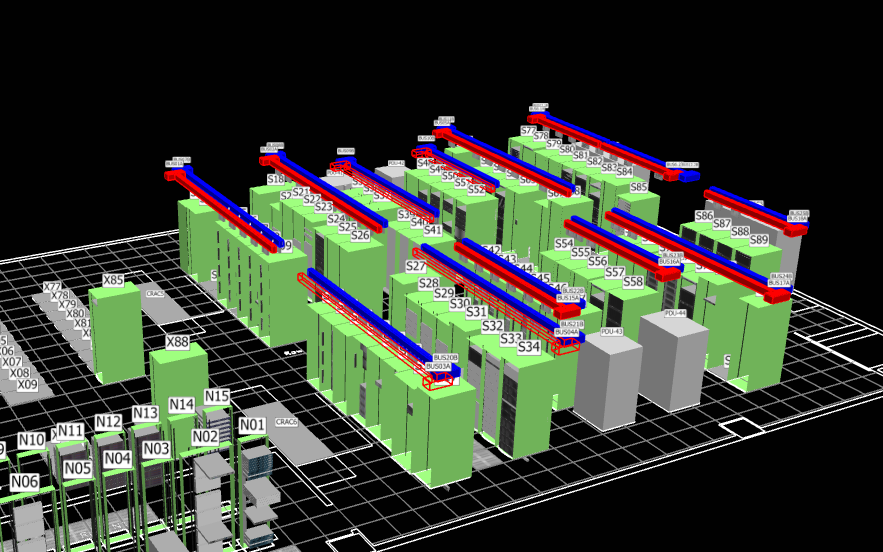Choose the S31 rack label
The height and width of the screenshot is (552, 883).
pyautogui.click(x=476, y=311)
